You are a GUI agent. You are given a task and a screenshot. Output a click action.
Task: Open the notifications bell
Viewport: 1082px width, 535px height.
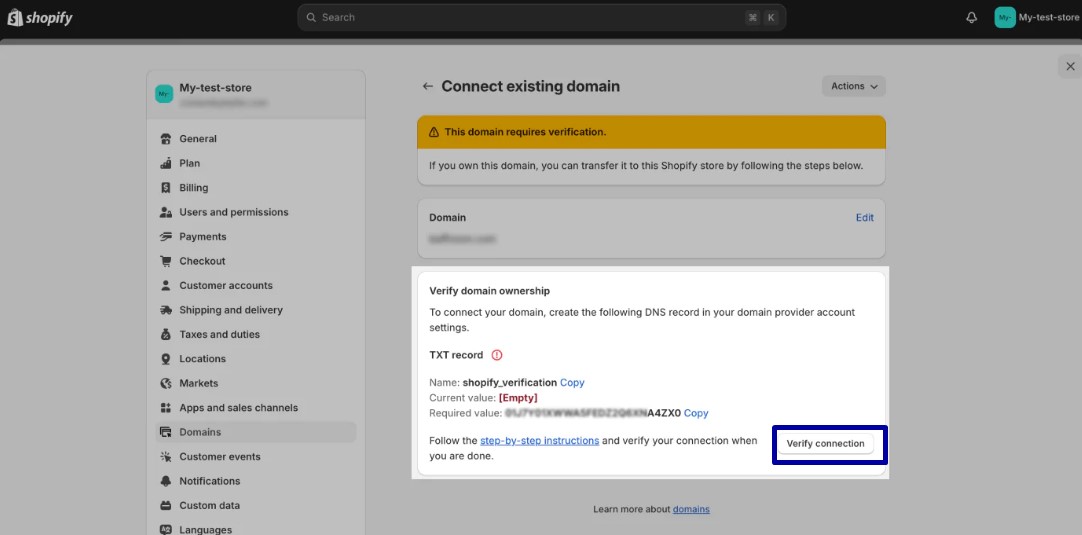[972, 17]
